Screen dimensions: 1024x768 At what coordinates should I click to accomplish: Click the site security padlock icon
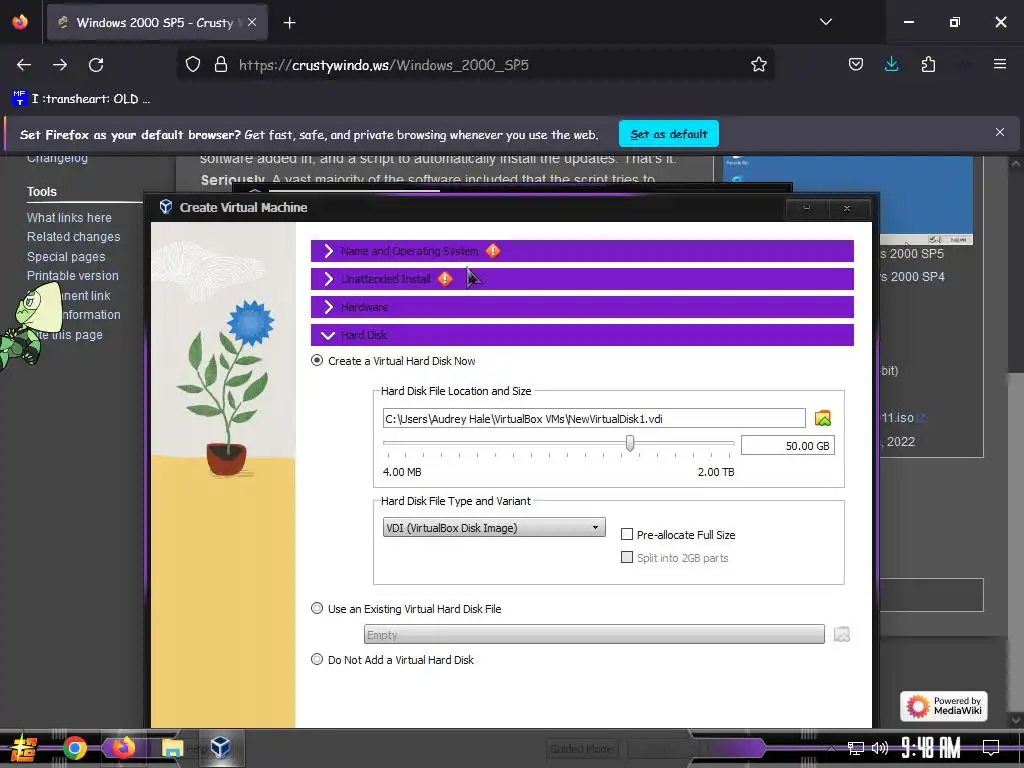(221, 65)
